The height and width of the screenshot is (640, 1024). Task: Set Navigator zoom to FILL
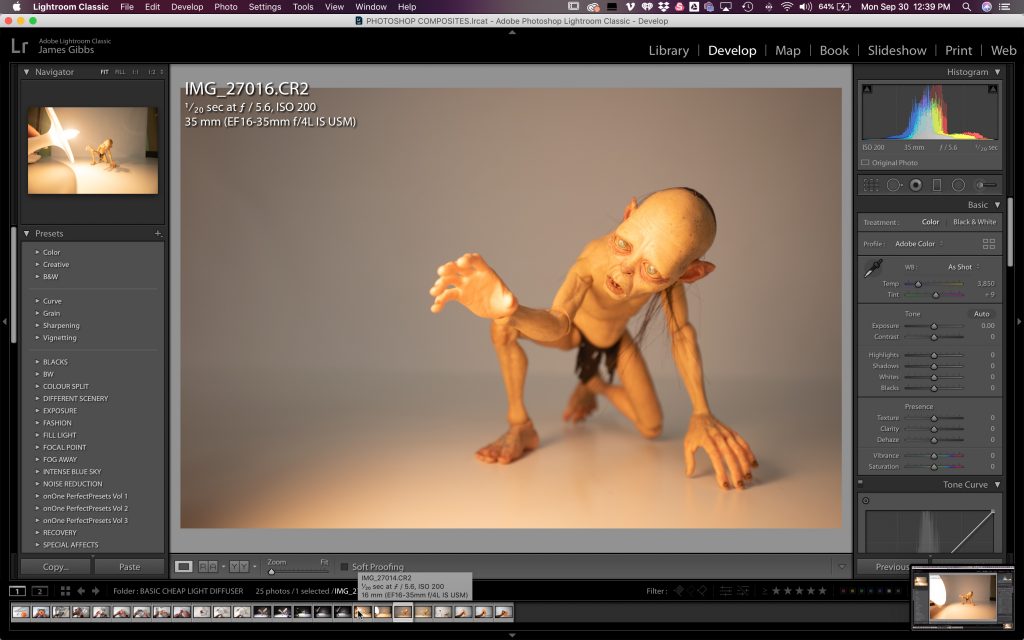coord(120,72)
